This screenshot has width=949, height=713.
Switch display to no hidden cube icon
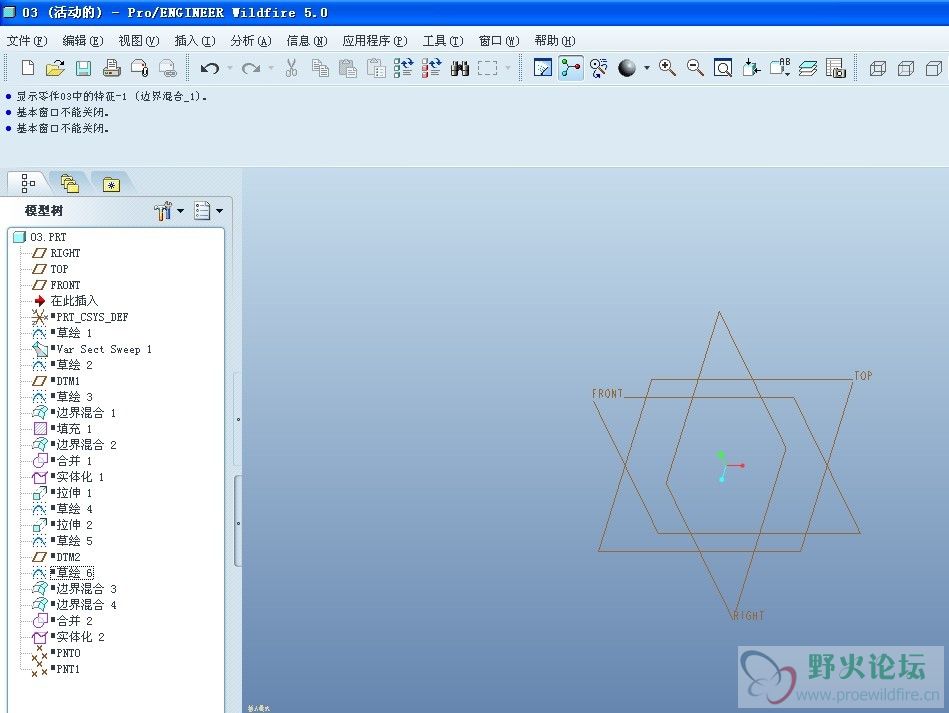[x=934, y=68]
